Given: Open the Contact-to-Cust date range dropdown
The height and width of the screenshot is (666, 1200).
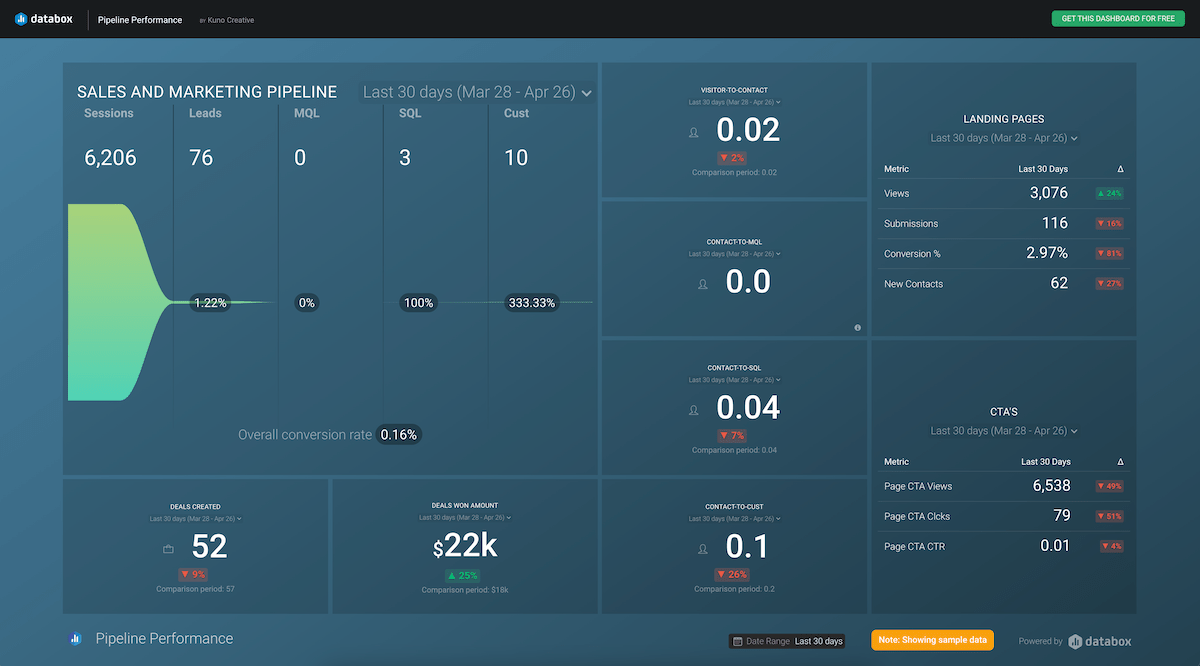Looking at the screenshot, I should coord(734,518).
